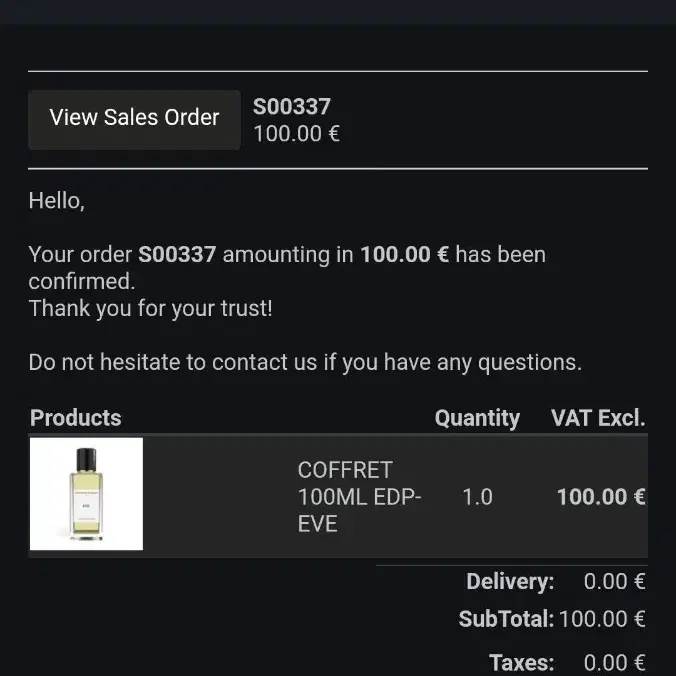Click the Hello greeting line
Viewport: 676px width, 676px height.
coord(56,201)
